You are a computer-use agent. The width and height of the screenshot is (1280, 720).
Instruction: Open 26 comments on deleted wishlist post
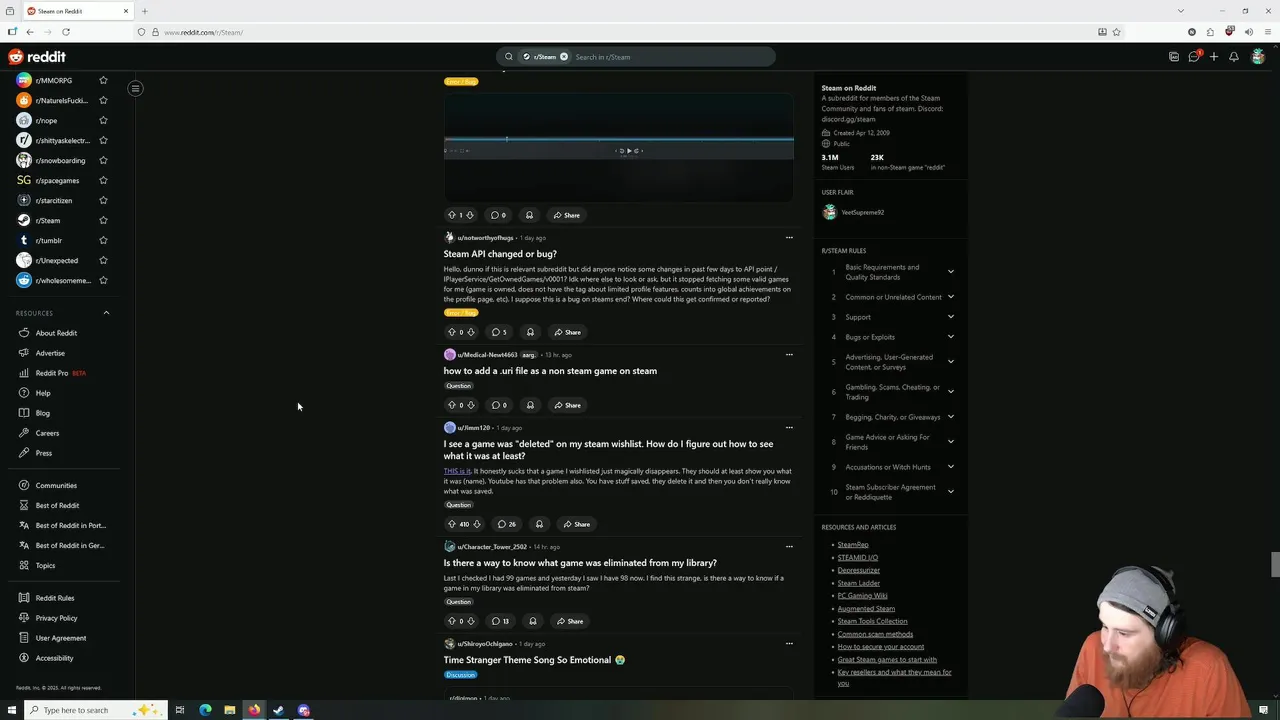pos(507,524)
